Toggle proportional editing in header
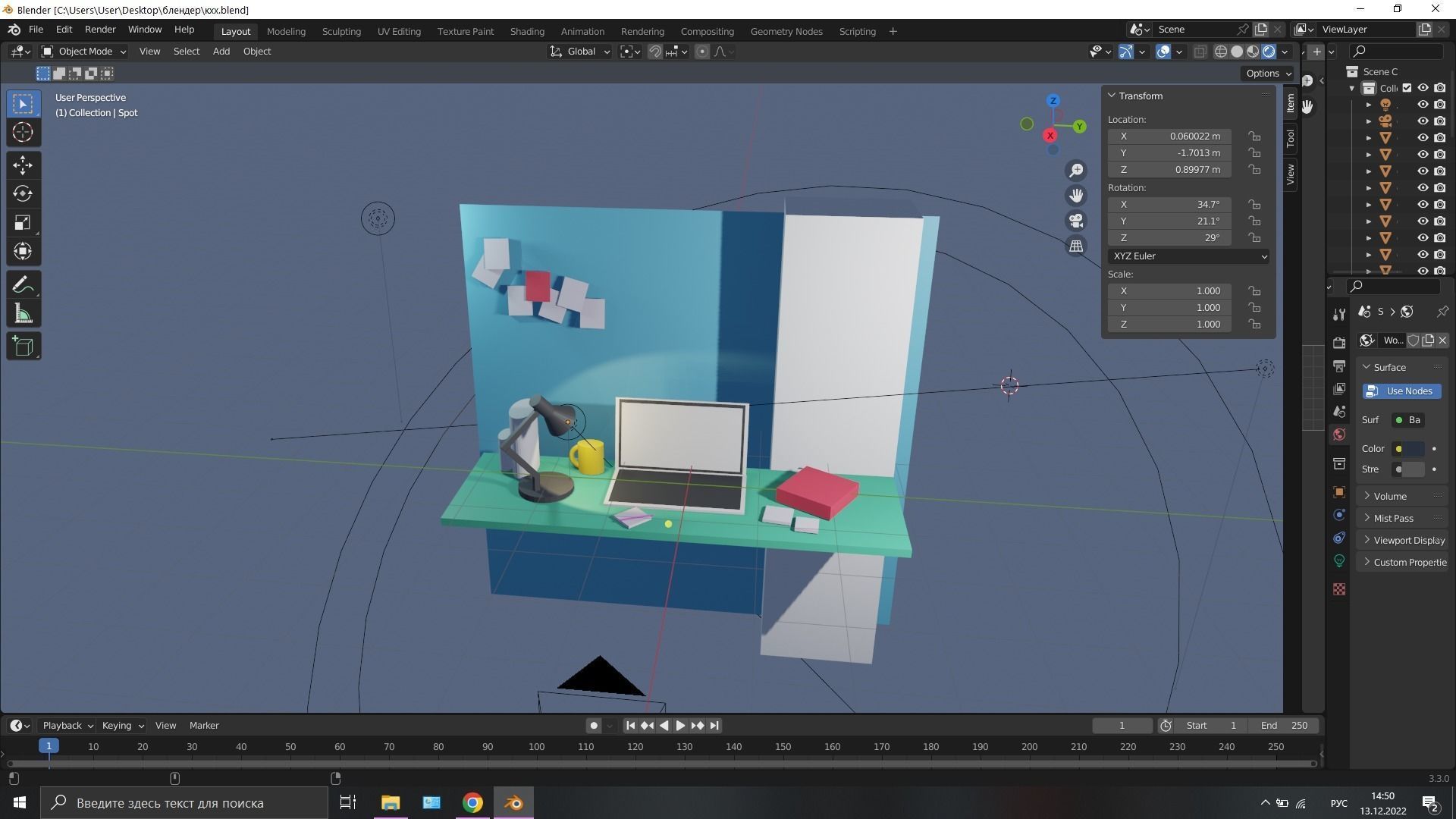This screenshot has height=819, width=1456. pos(702,52)
